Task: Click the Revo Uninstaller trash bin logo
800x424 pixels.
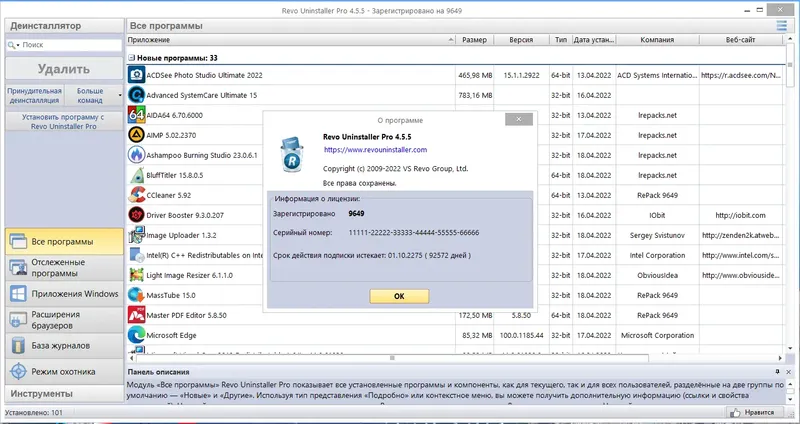Action: [x=292, y=155]
